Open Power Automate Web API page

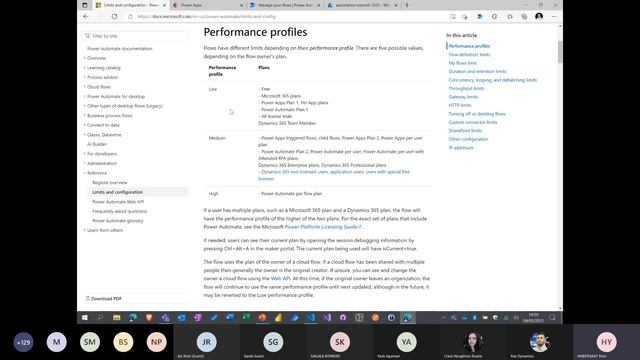click(x=118, y=202)
